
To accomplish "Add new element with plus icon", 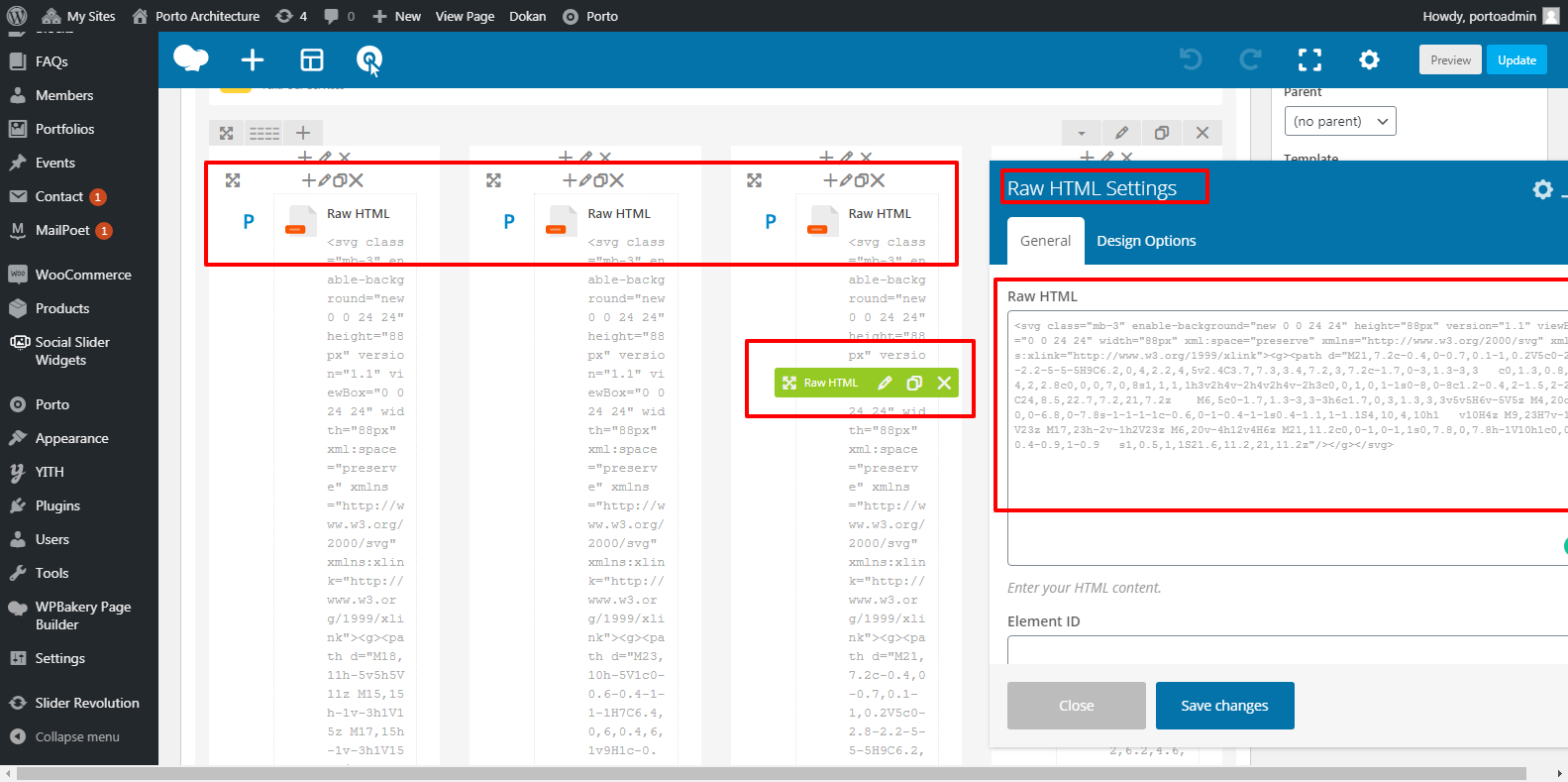I will (253, 59).
